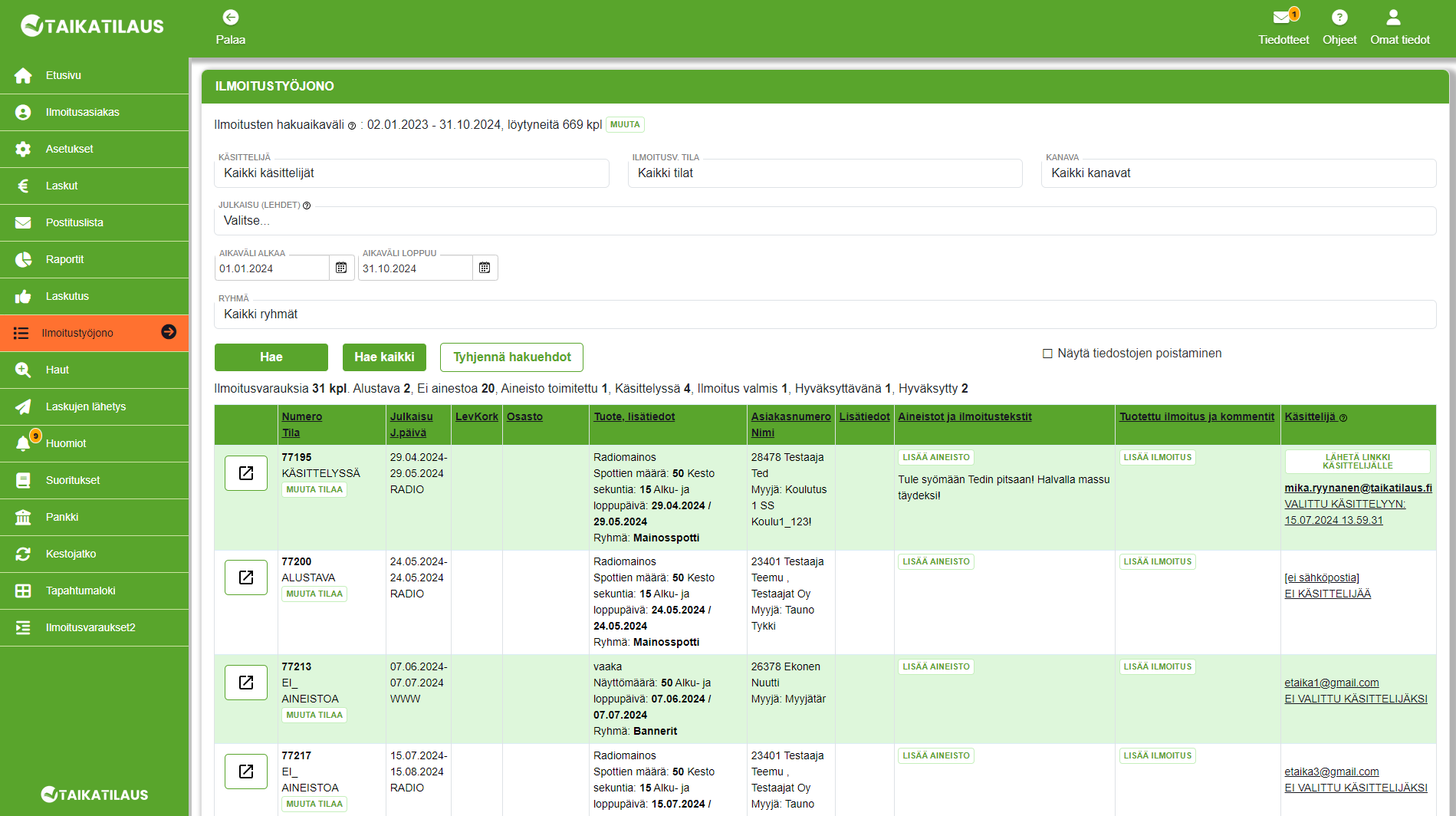
Task: Click help icon next to Julkaisu (lehdet)
Action: (x=307, y=206)
